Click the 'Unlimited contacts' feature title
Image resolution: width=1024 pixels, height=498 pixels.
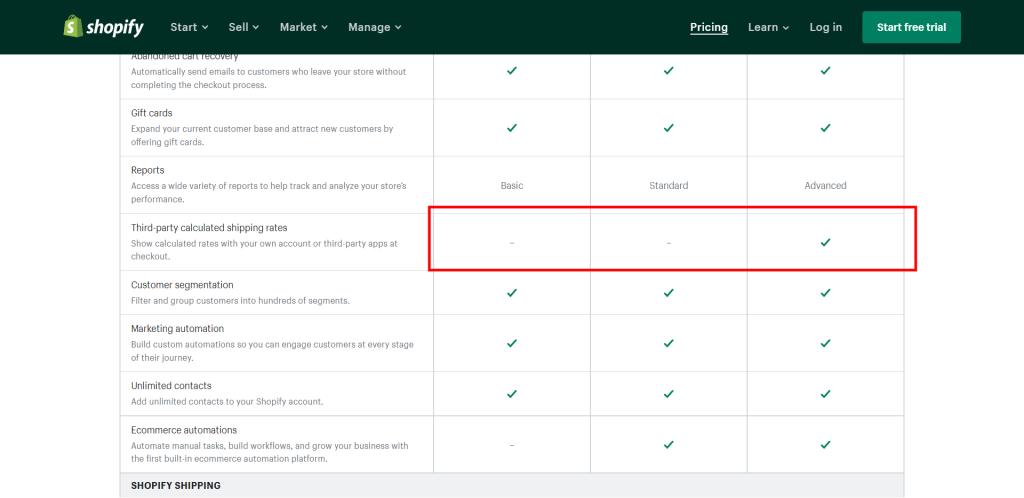pyautogui.click(x=171, y=386)
